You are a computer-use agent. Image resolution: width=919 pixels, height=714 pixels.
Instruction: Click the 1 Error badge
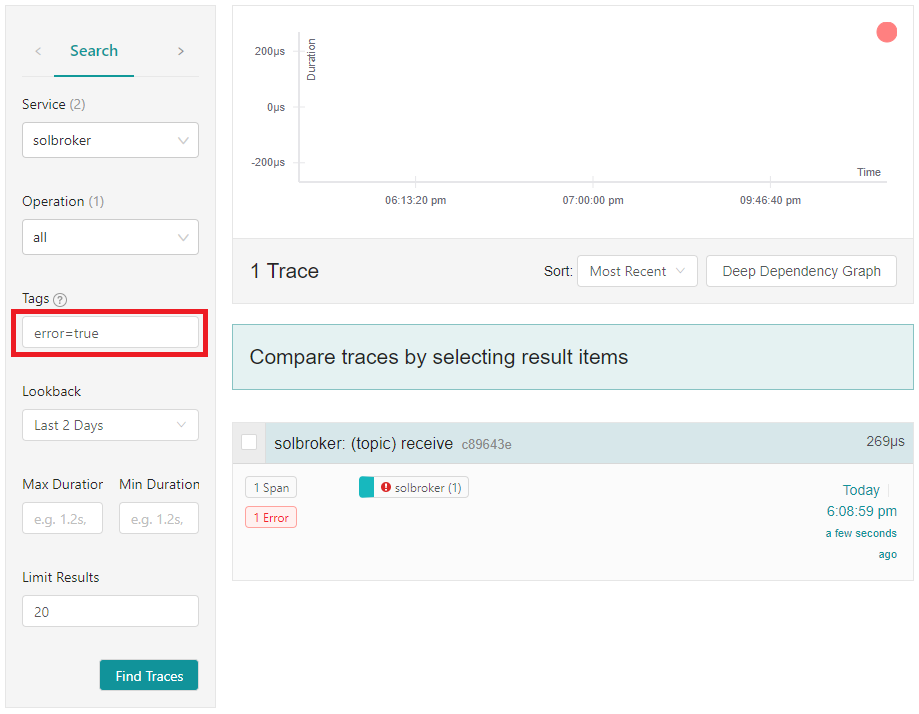(x=271, y=517)
